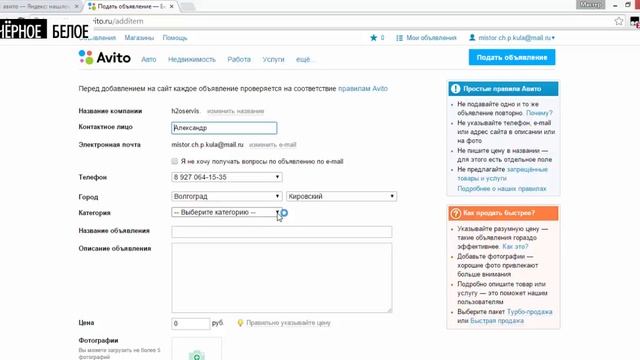Click the favorites star icon

(373, 38)
